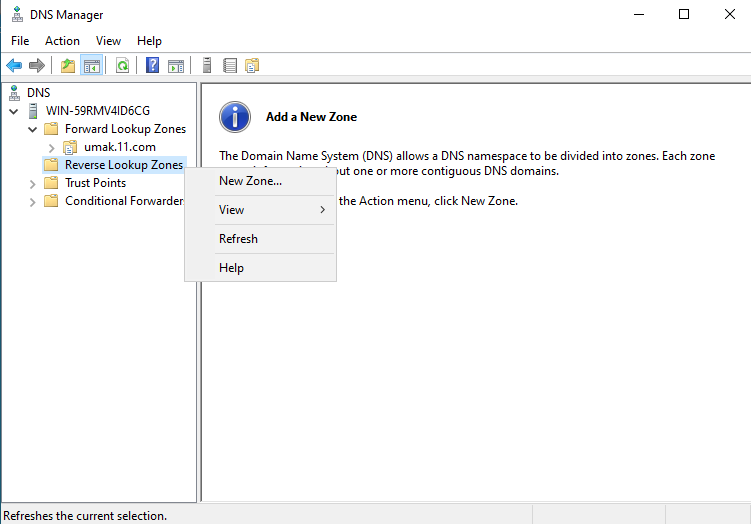The width and height of the screenshot is (751, 524).
Task: Click the DNS root node icon
Action: pos(14,93)
